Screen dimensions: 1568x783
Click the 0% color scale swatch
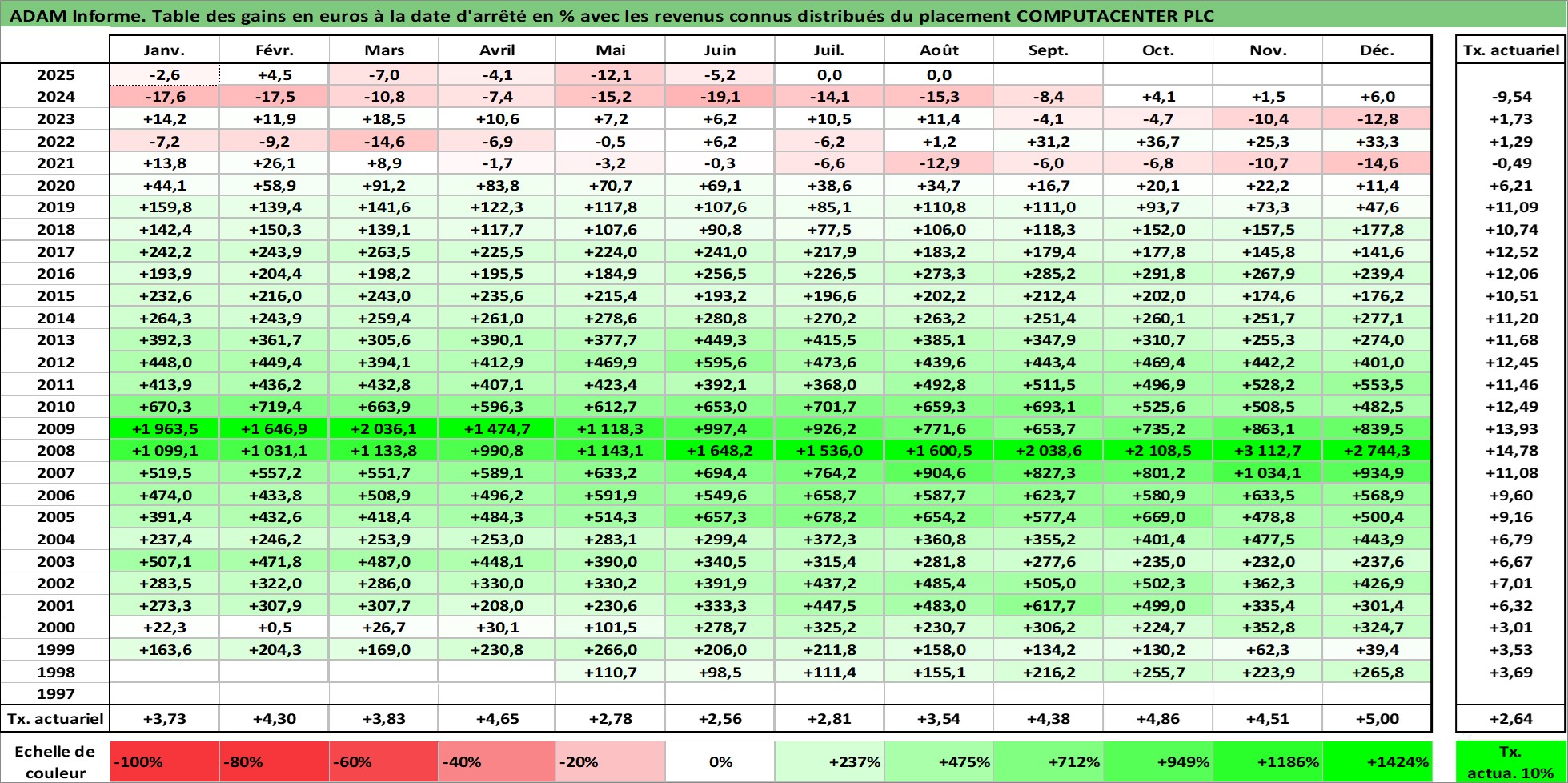tap(720, 762)
